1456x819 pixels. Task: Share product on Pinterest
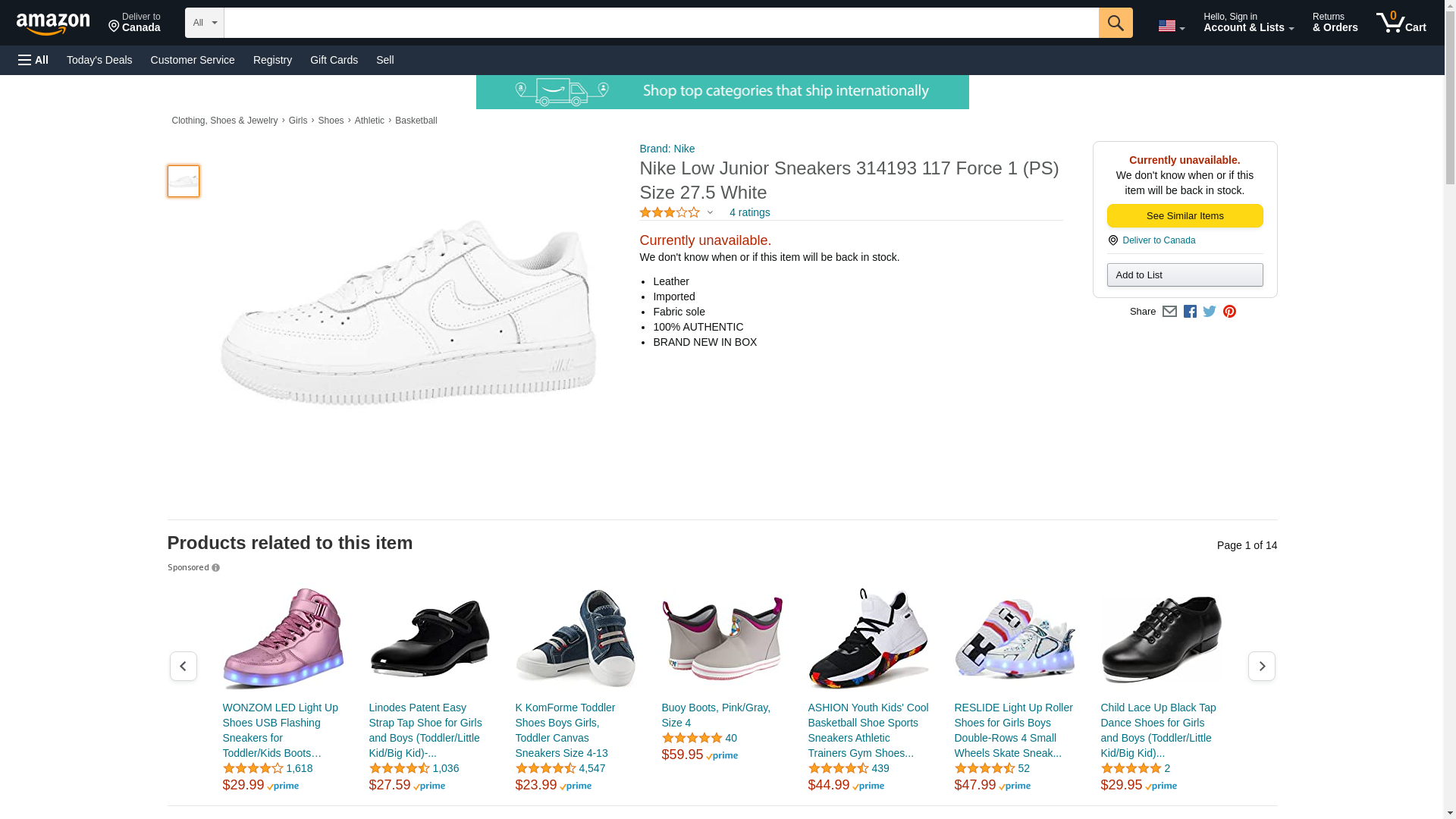(x=1229, y=312)
